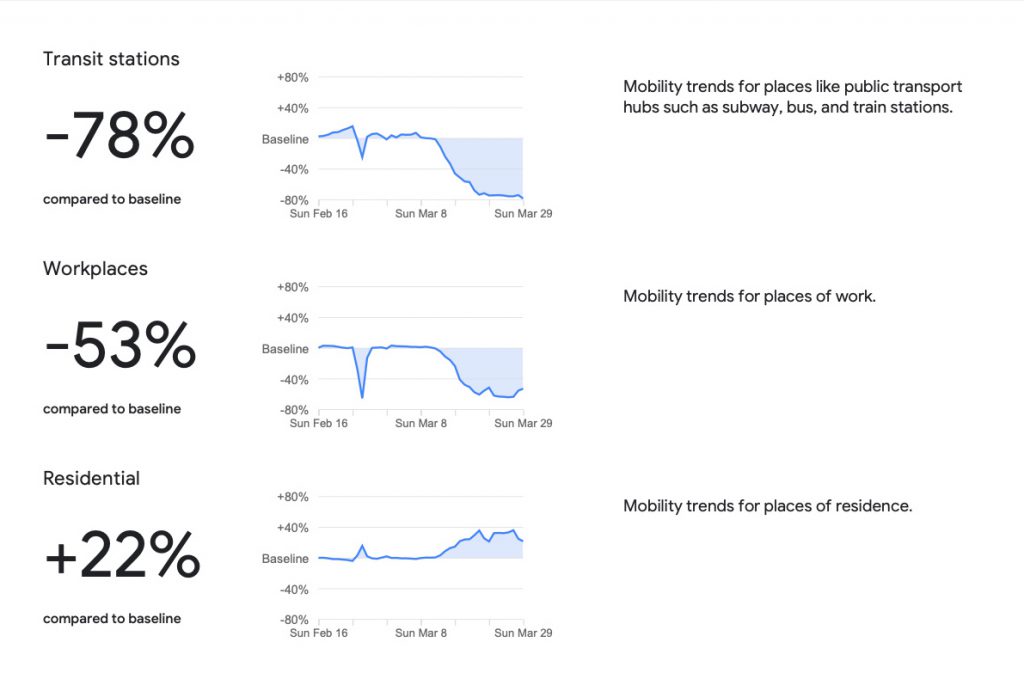Click the Transit stations heading
This screenshot has height=679, width=1024.
[111, 59]
